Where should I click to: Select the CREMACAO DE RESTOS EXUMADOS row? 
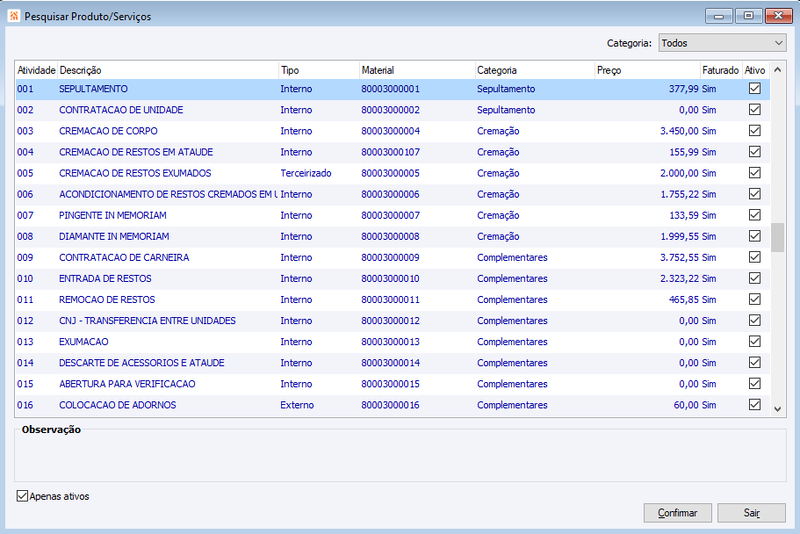(392, 173)
